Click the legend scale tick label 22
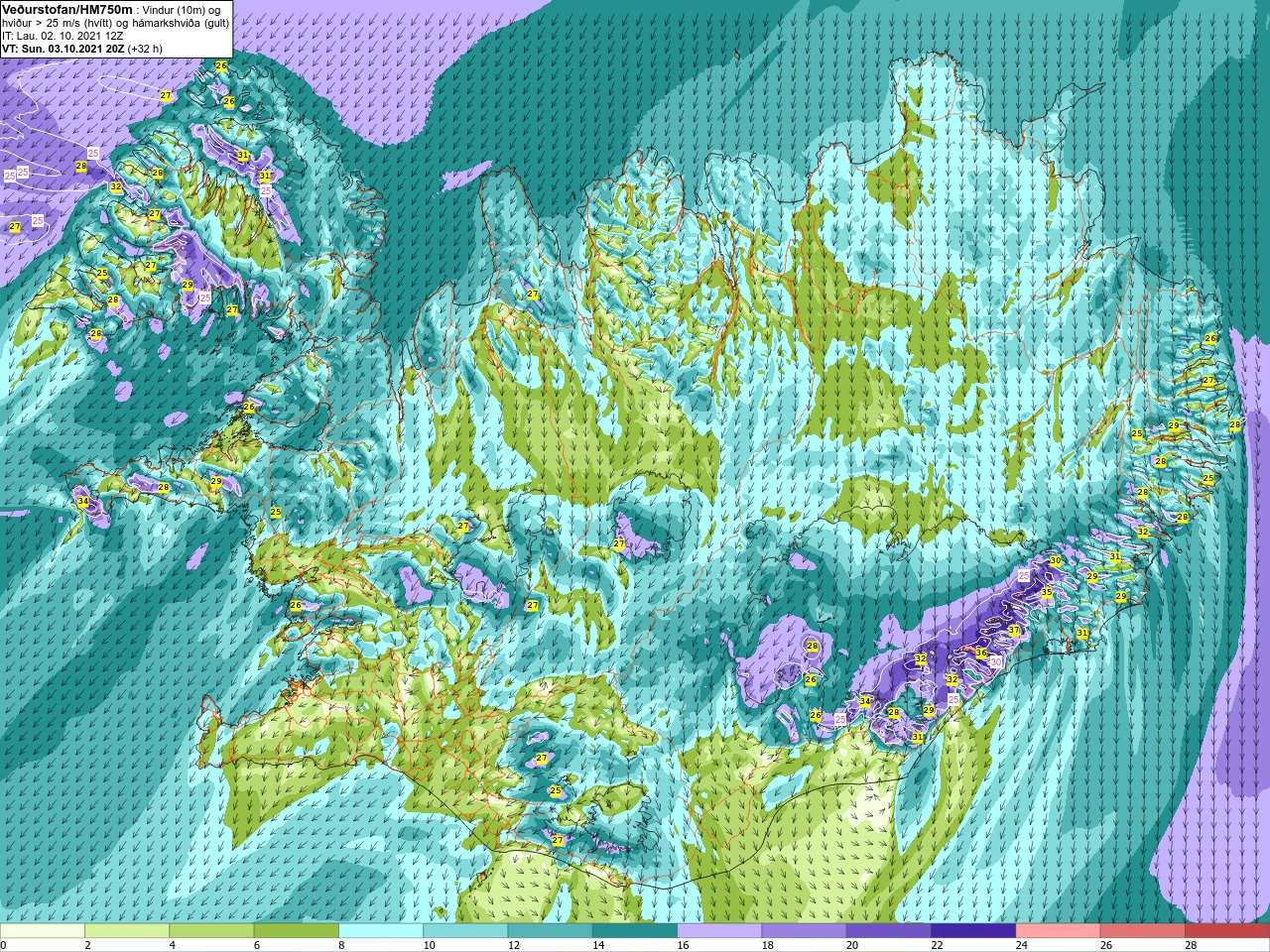 [937, 945]
